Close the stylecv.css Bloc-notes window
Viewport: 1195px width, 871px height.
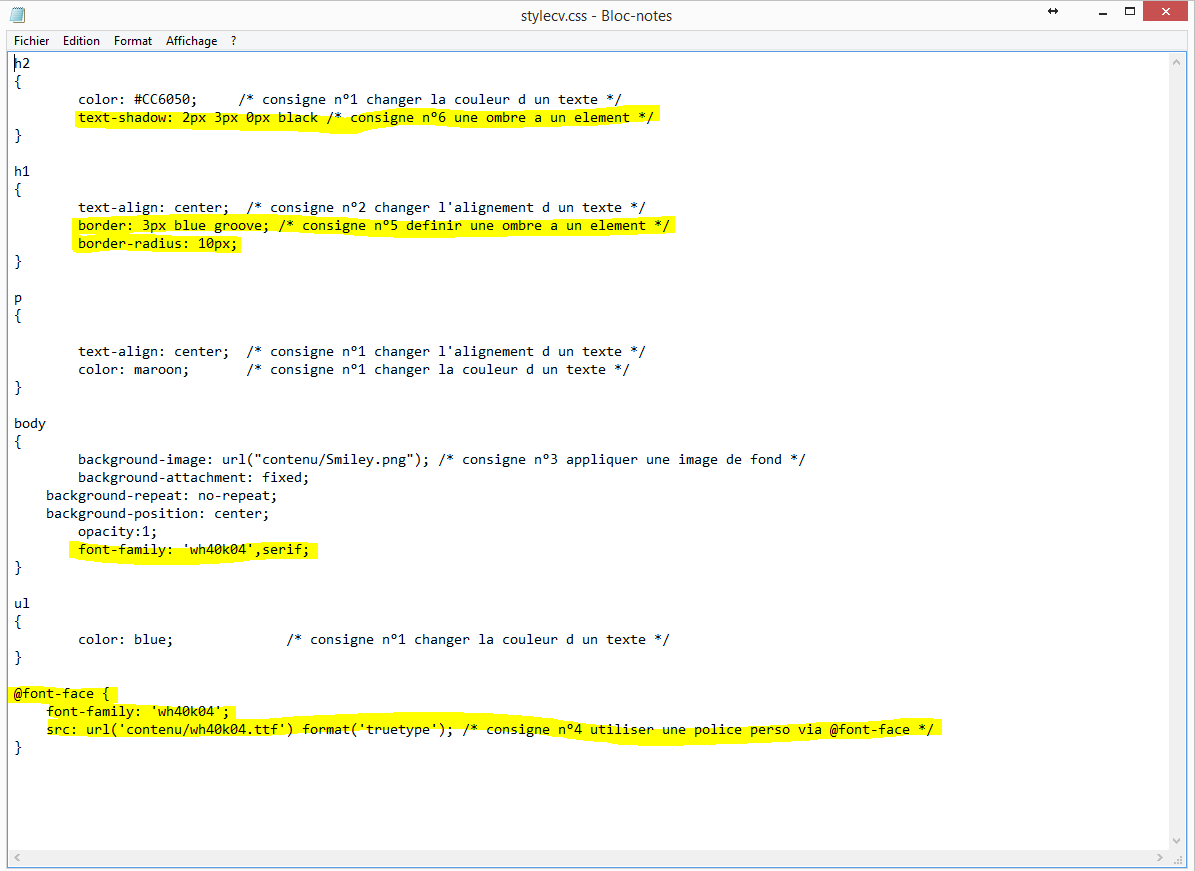pos(1169,12)
